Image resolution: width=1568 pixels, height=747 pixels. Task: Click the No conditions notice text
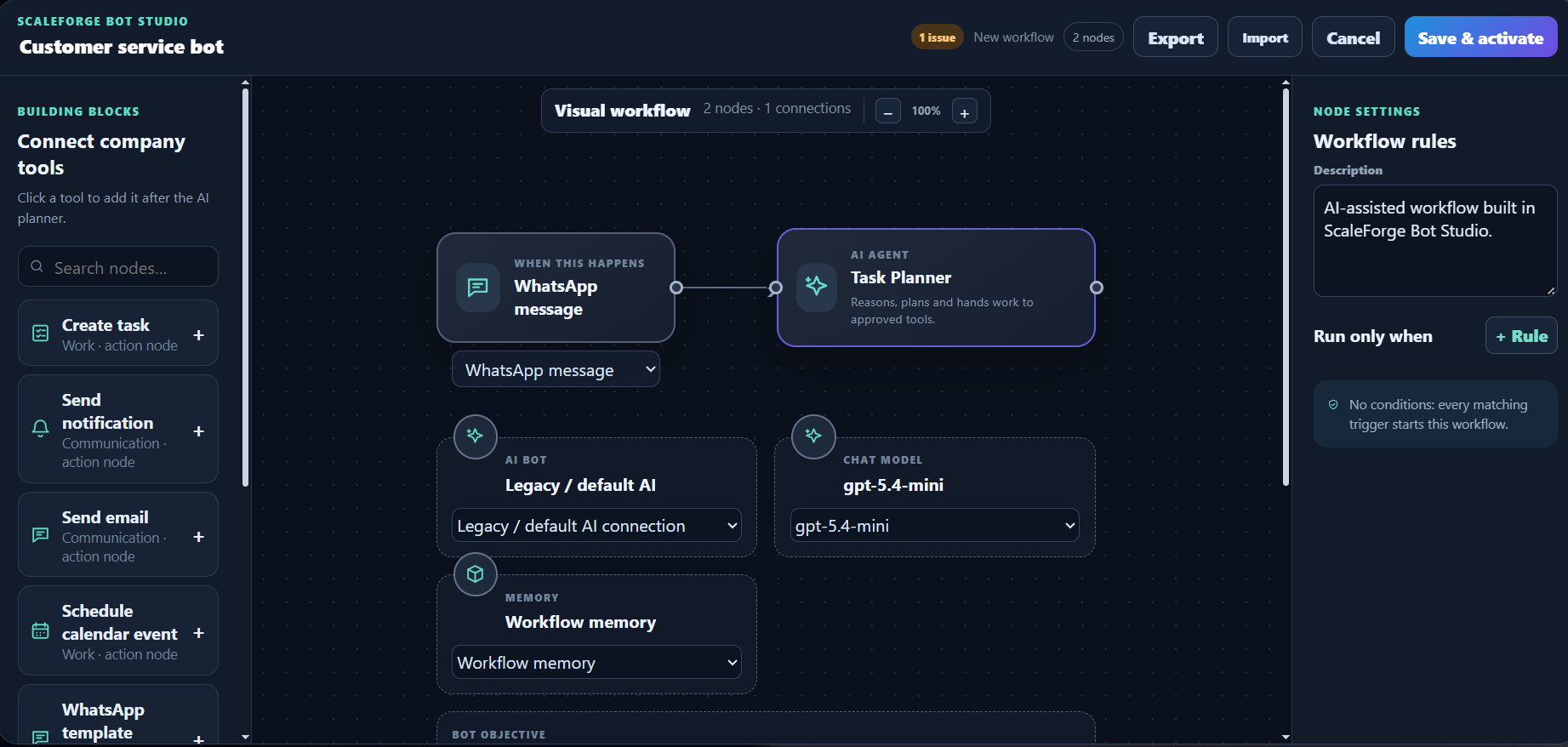click(1438, 414)
